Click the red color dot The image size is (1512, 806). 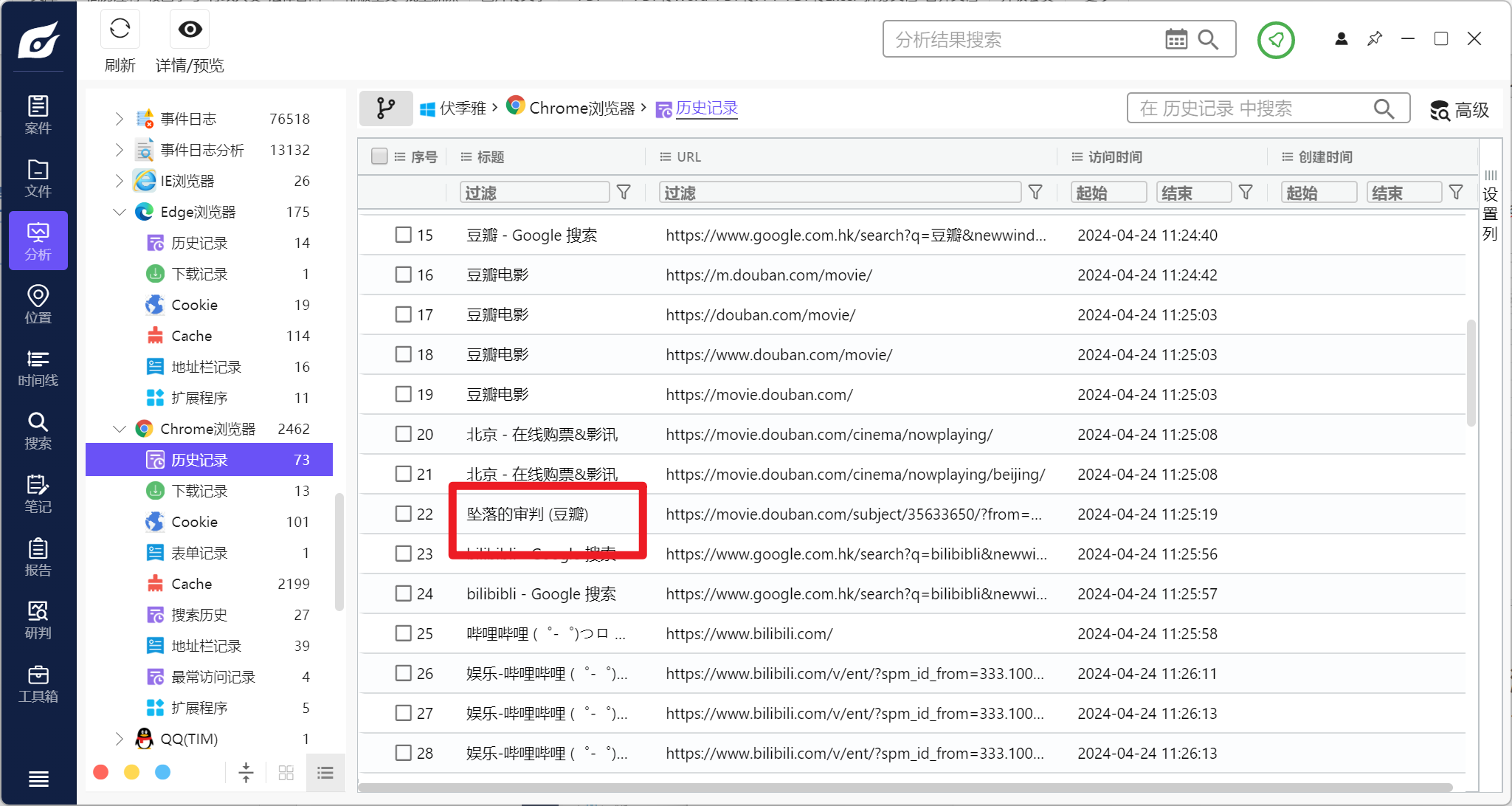point(101,772)
